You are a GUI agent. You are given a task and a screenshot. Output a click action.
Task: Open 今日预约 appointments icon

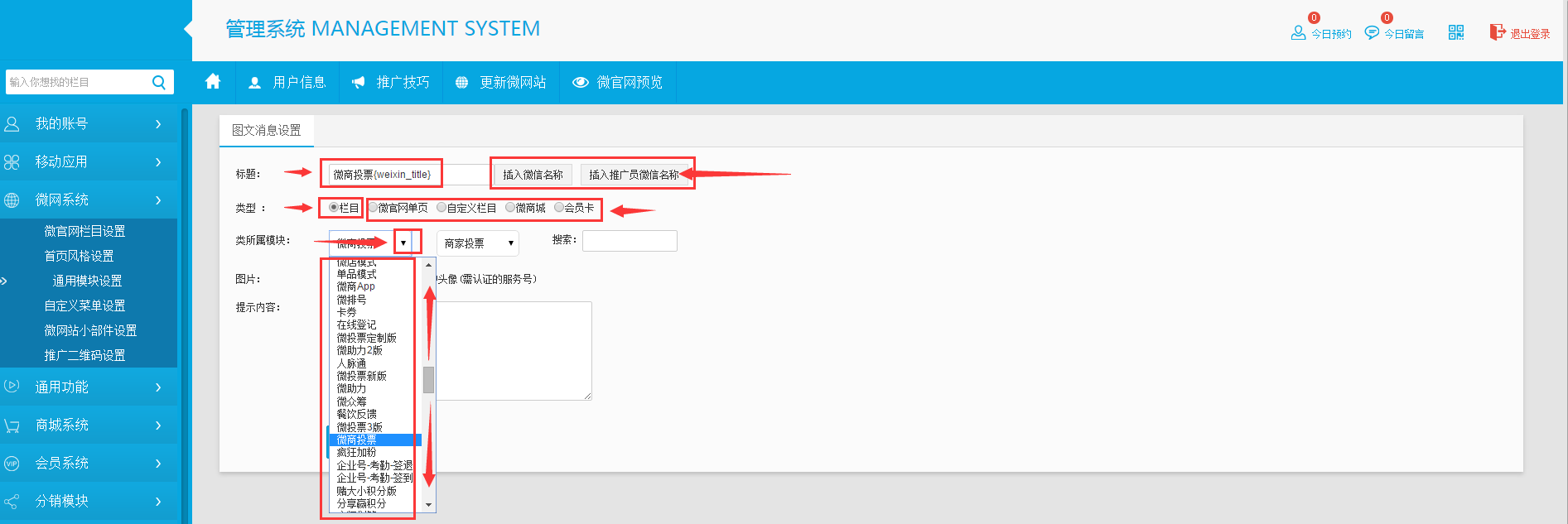tap(1298, 33)
